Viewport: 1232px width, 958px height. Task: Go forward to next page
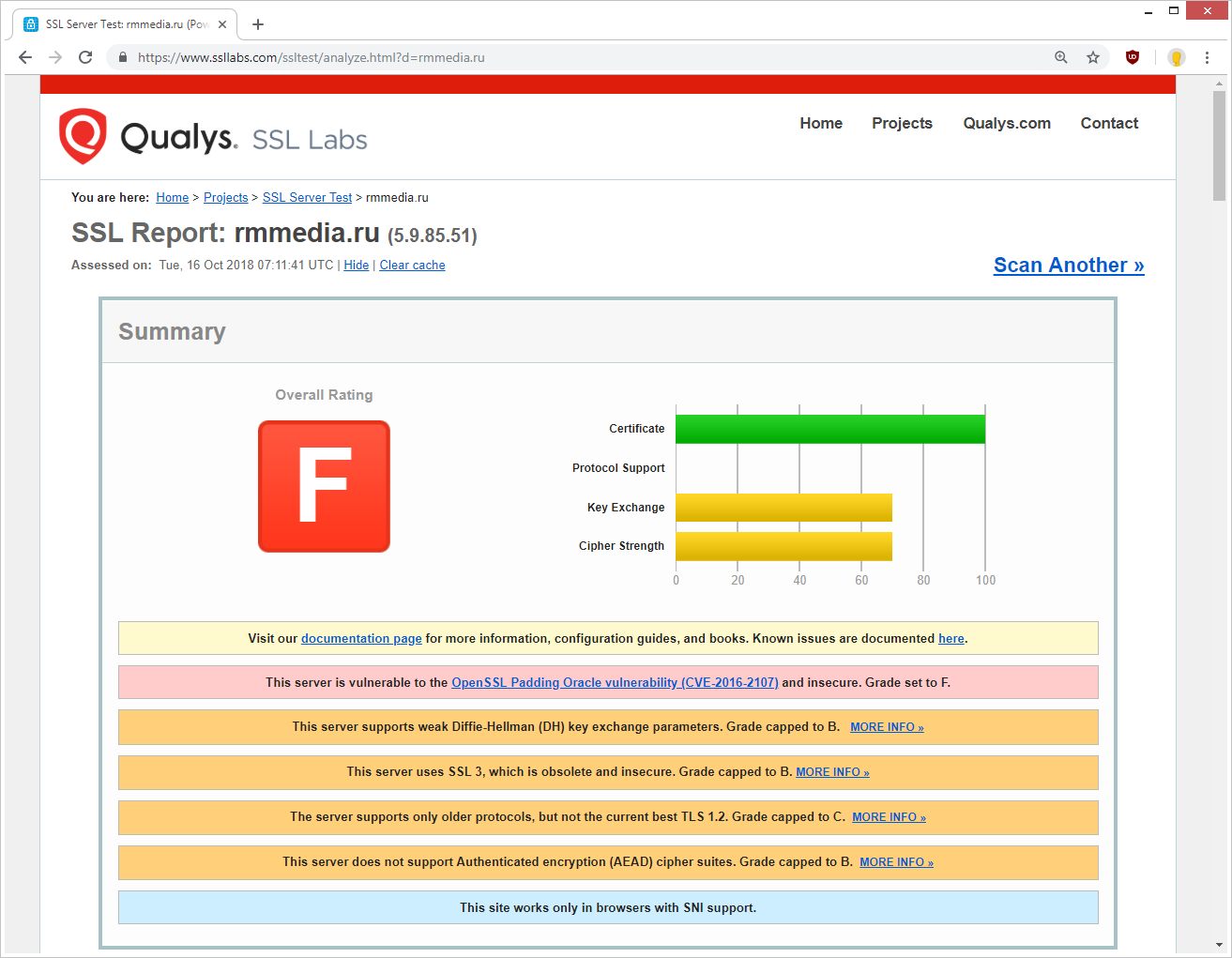[x=55, y=57]
